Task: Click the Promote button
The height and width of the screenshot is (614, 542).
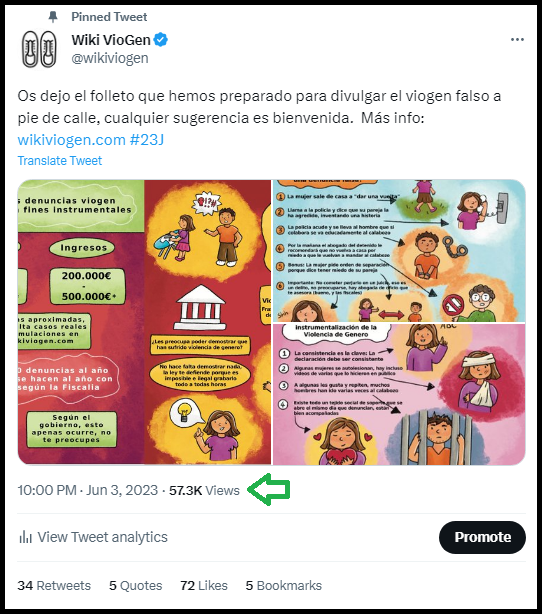Action: (x=482, y=537)
